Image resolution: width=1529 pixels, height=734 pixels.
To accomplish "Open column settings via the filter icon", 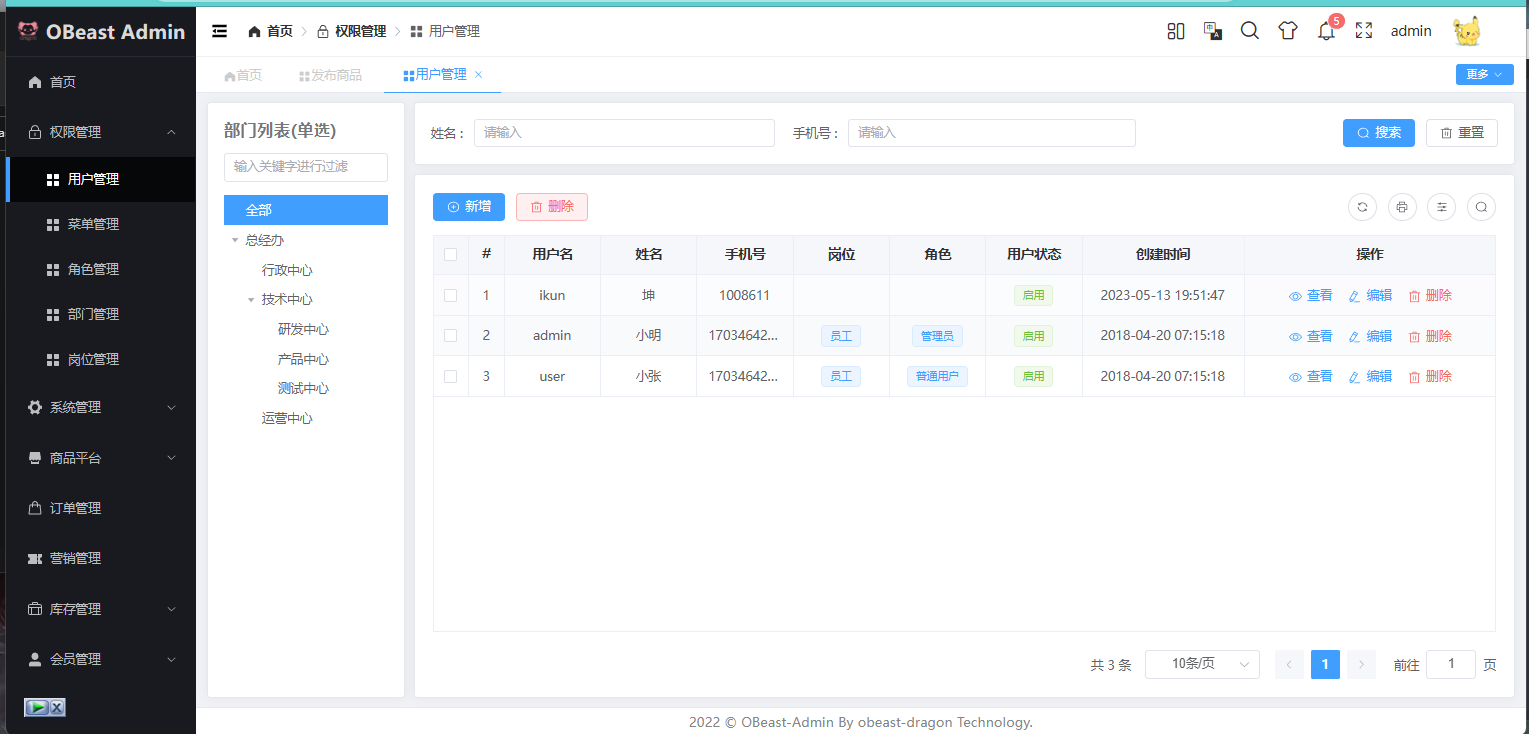I will [x=1441, y=207].
